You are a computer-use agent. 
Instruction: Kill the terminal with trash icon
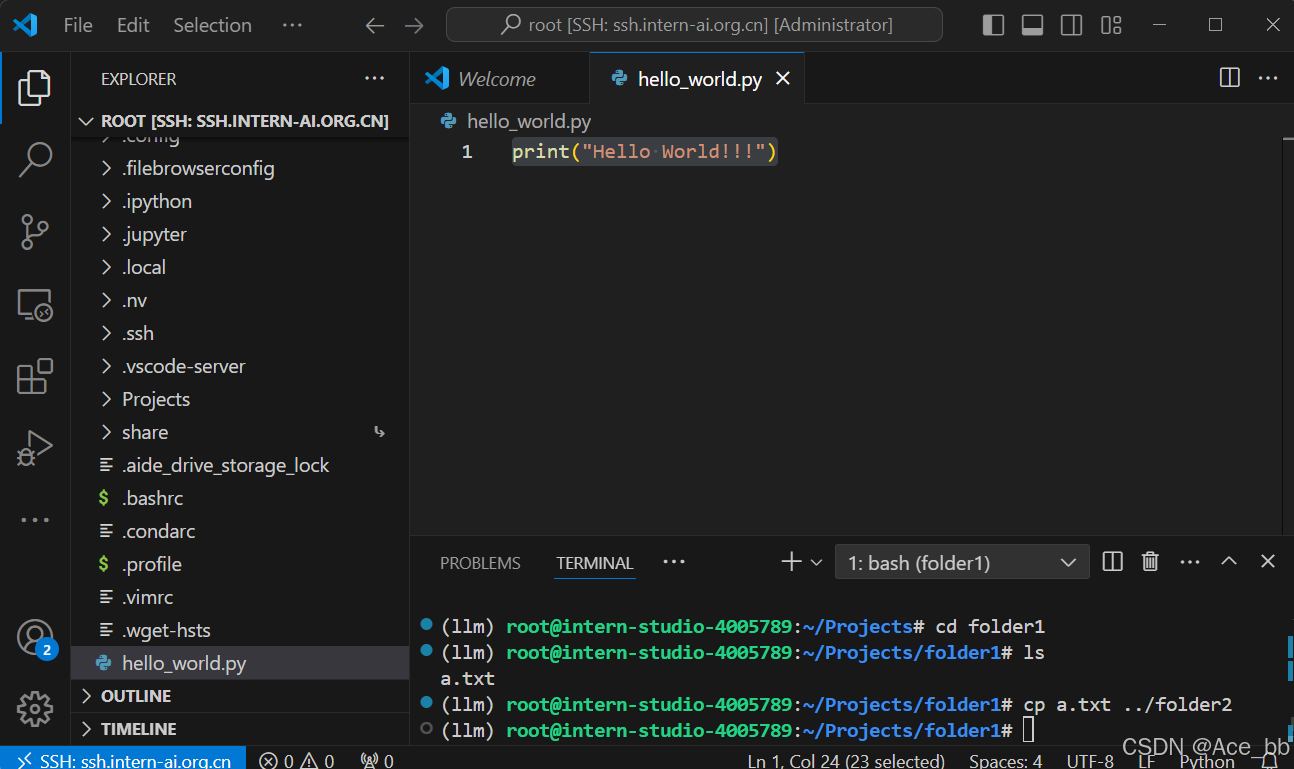[x=1150, y=562]
